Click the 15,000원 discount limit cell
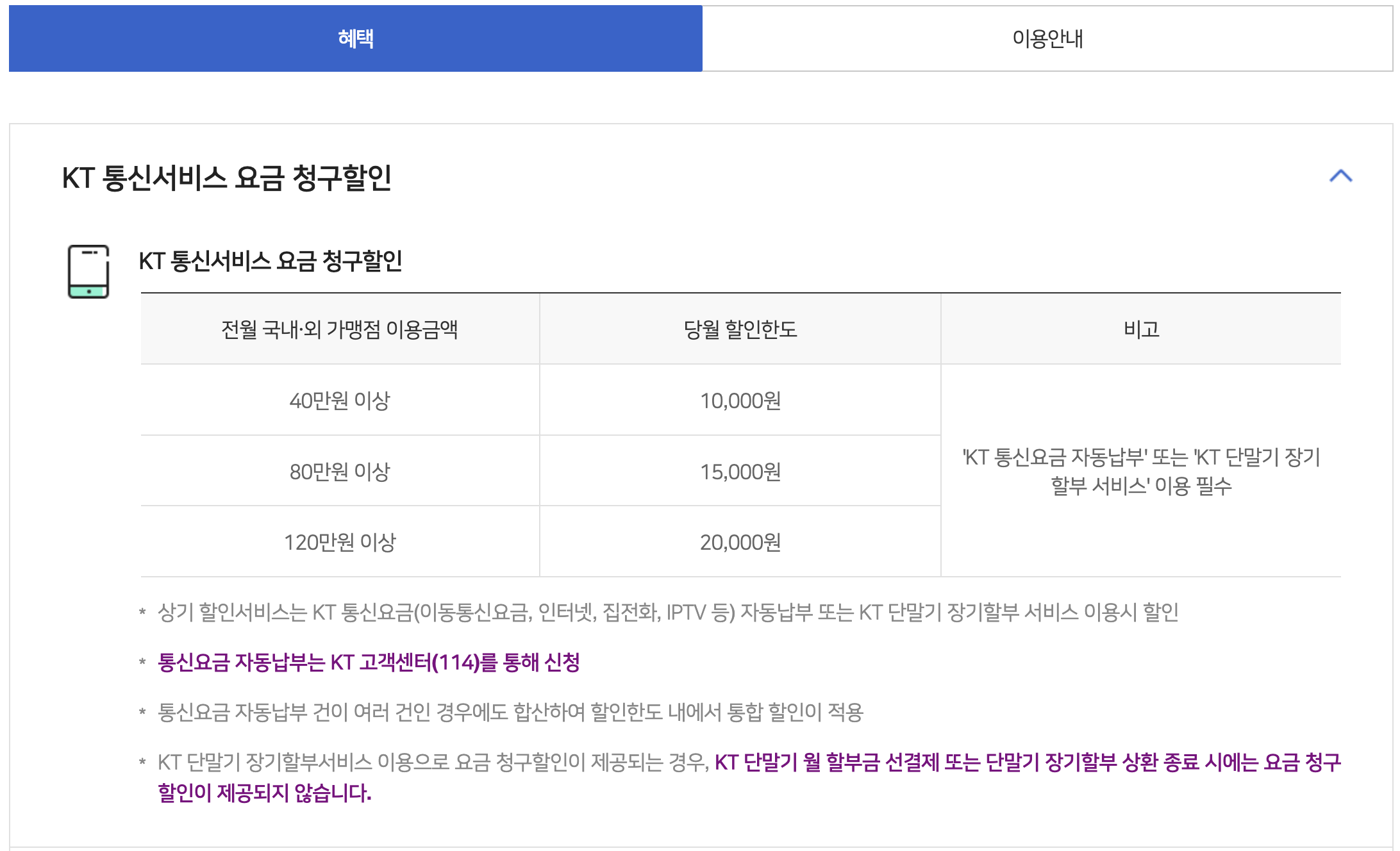The image size is (1400, 851). (740, 472)
